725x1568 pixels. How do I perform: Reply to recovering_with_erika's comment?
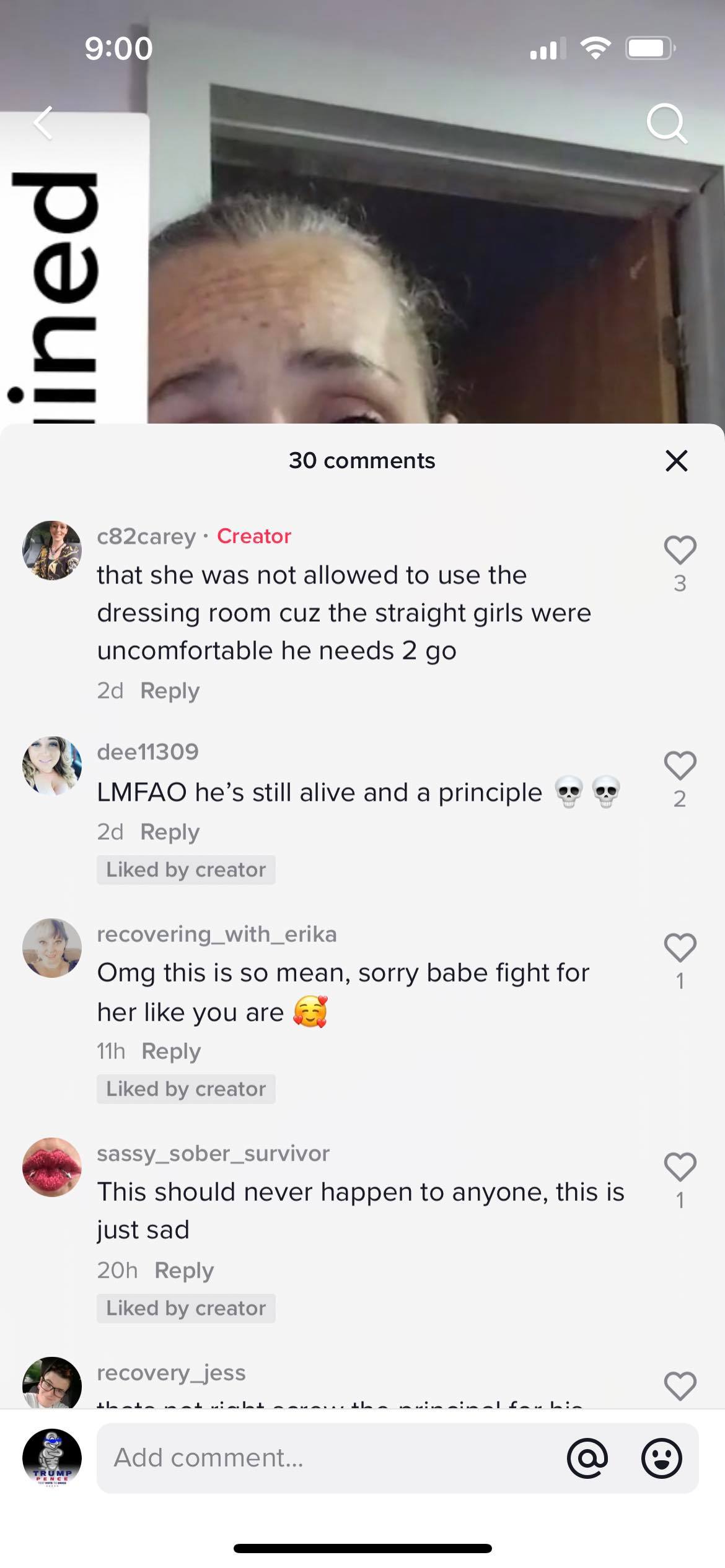point(171,1051)
